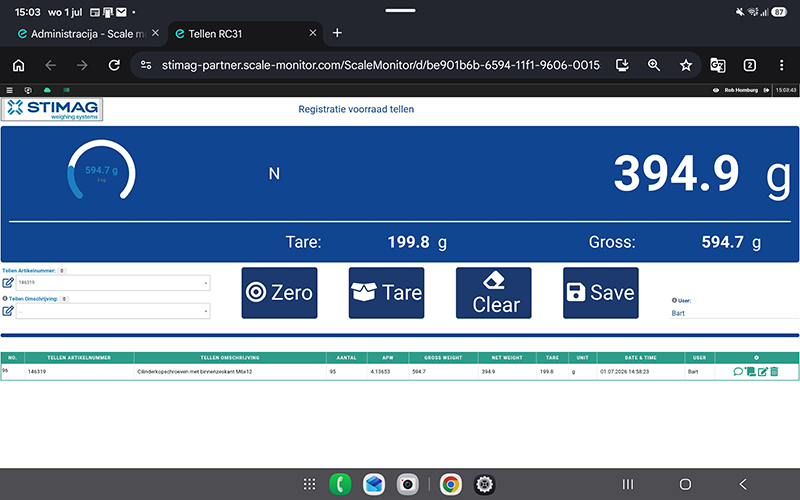Click the dashboard monitor icon in the app bar

[x=28, y=90]
